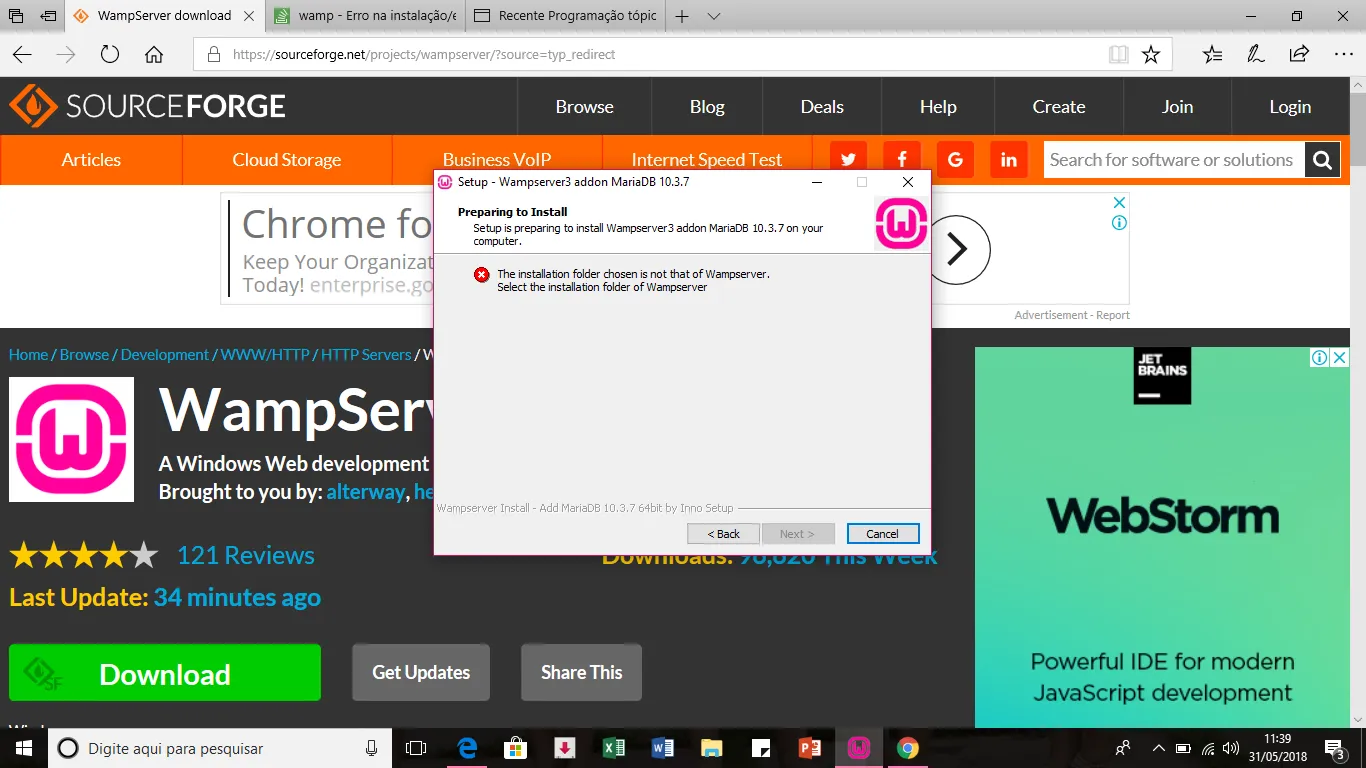Switch to the 'wamp - Erro na instalação' tab
The height and width of the screenshot is (768, 1366).
point(366,16)
